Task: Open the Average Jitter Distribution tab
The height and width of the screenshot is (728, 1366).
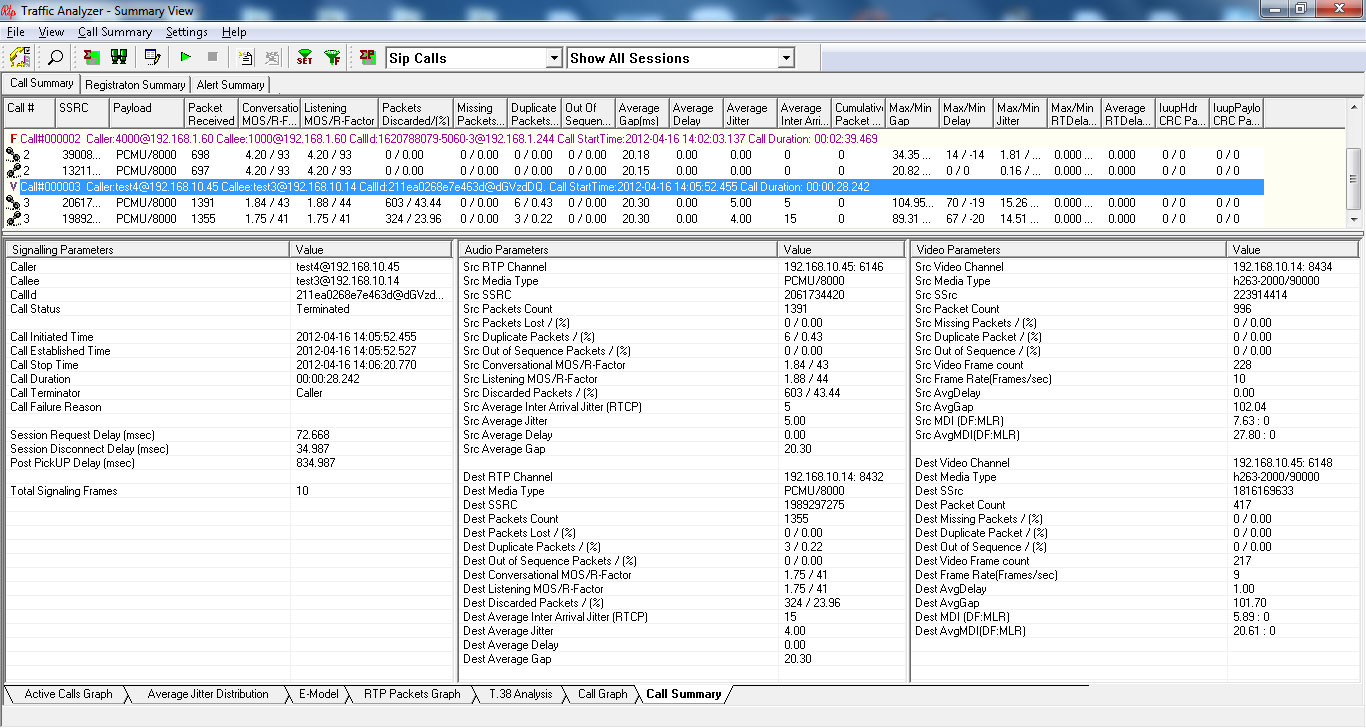Action: pos(207,694)
